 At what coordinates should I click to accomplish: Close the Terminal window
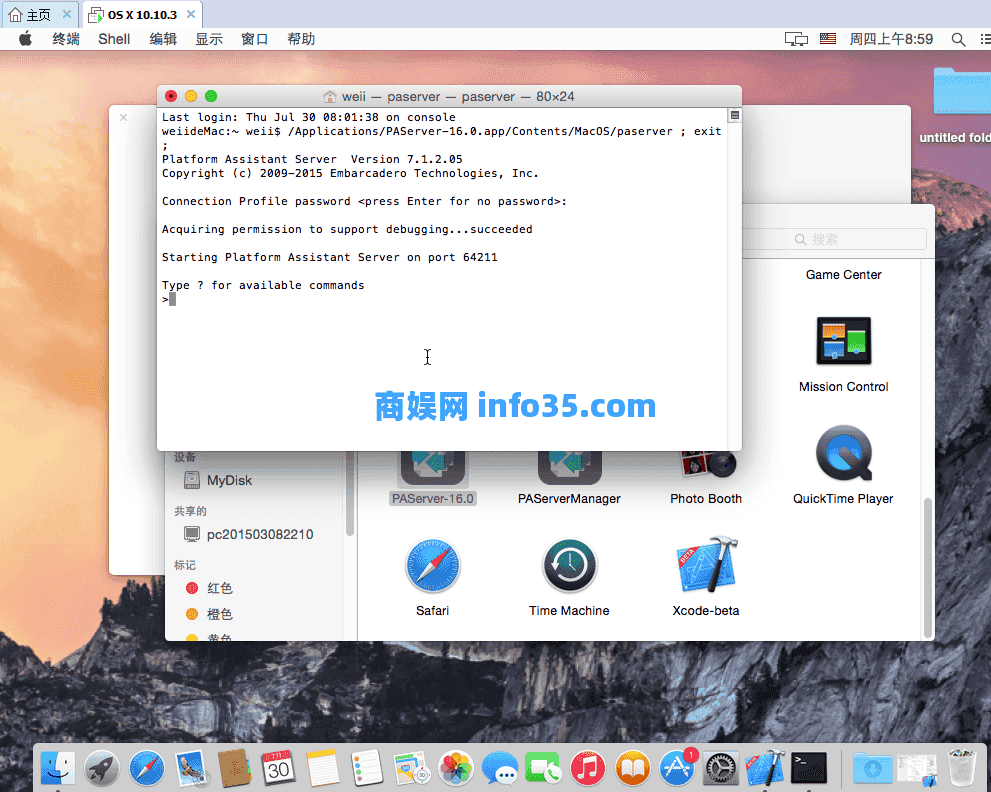click(x=171, y=96)
